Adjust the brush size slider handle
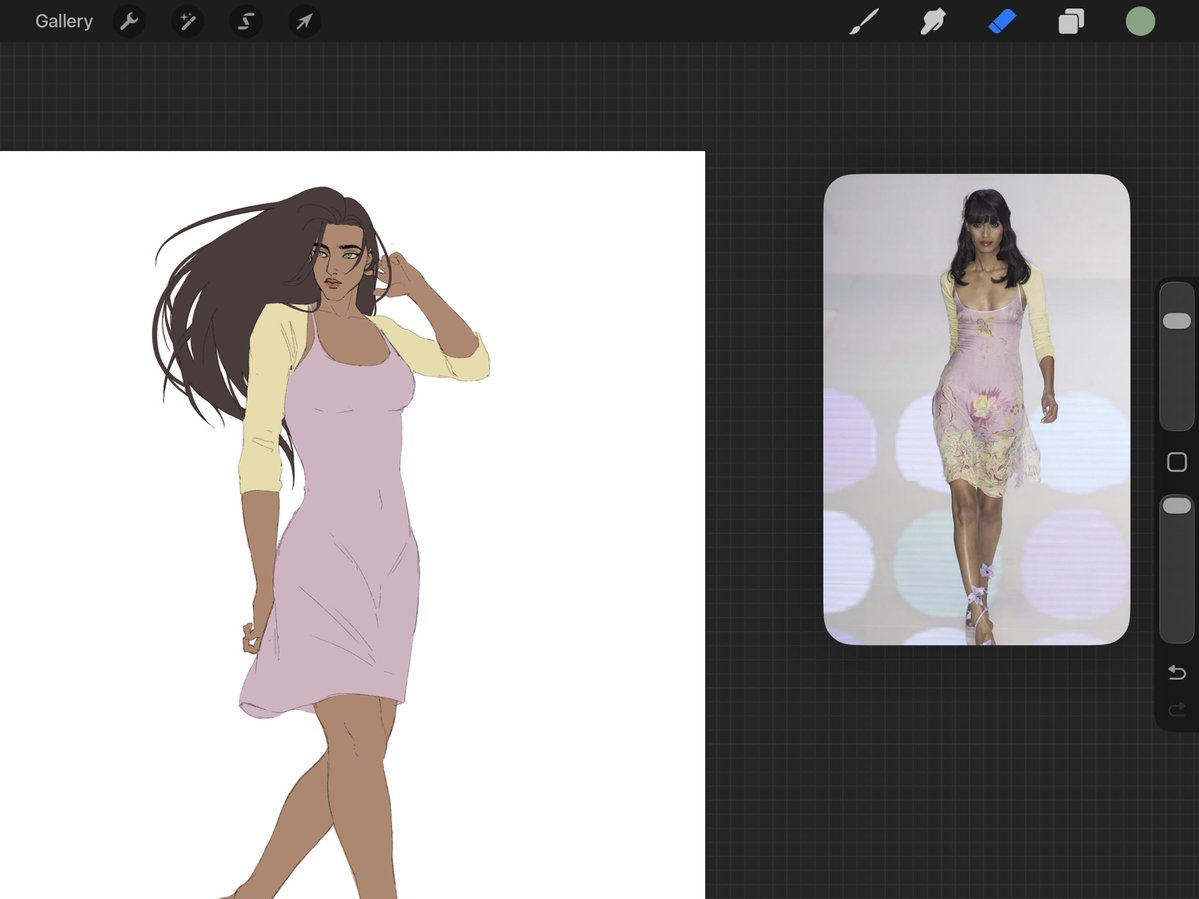Viewport: 1199px width, 899px height. click(1177, 321)
